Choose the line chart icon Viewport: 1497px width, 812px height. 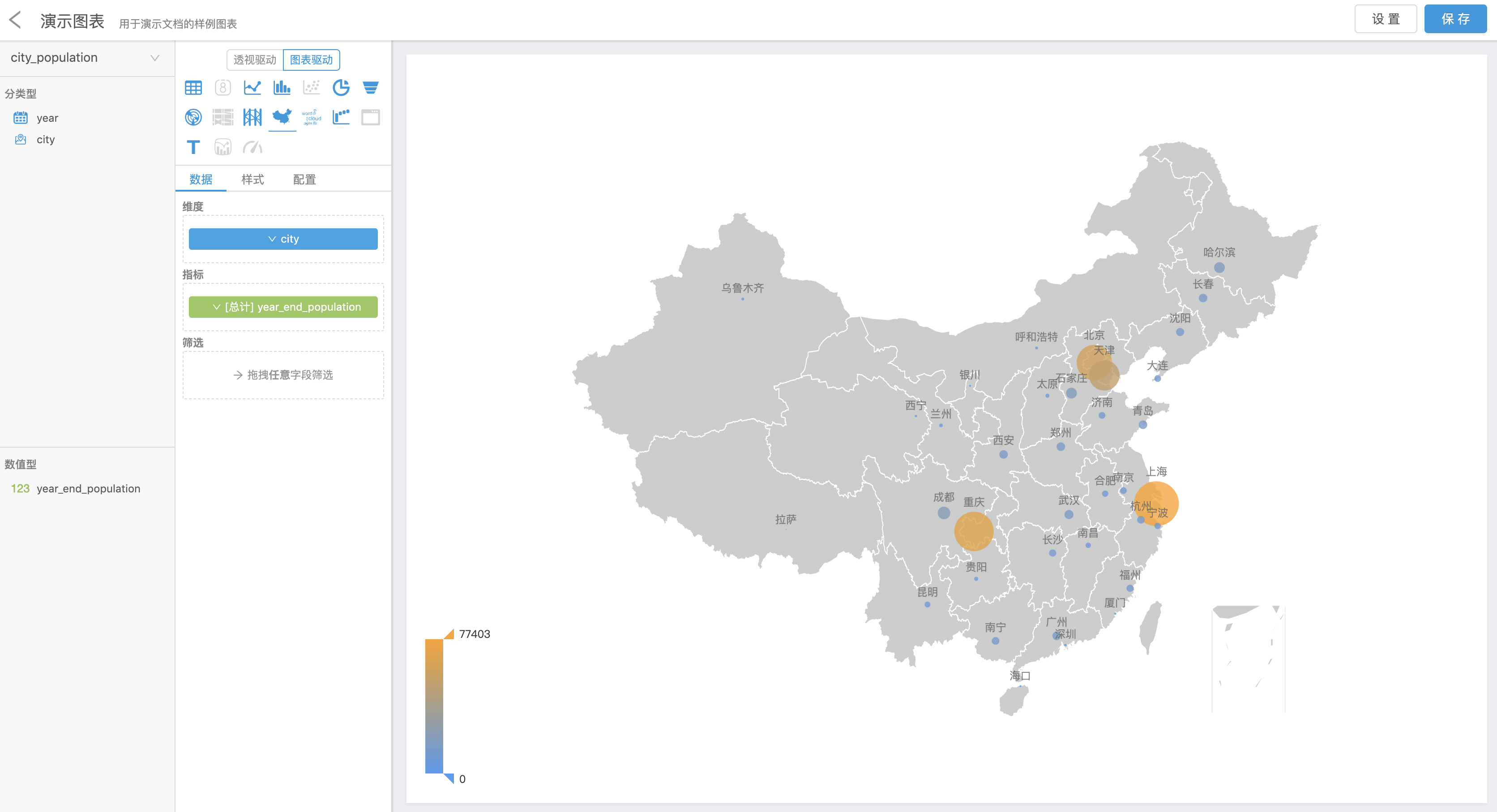pyautogui.click(x=252, y=88)
